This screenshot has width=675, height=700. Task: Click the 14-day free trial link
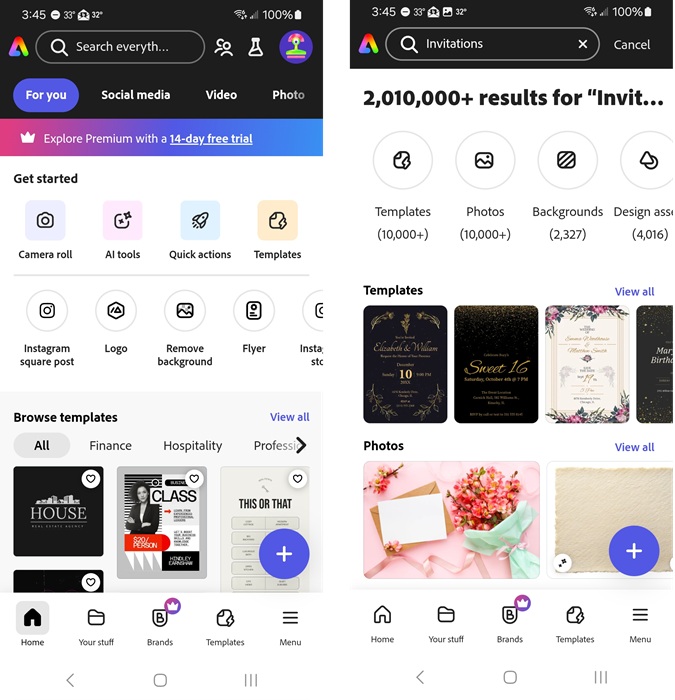click(211, 139)
